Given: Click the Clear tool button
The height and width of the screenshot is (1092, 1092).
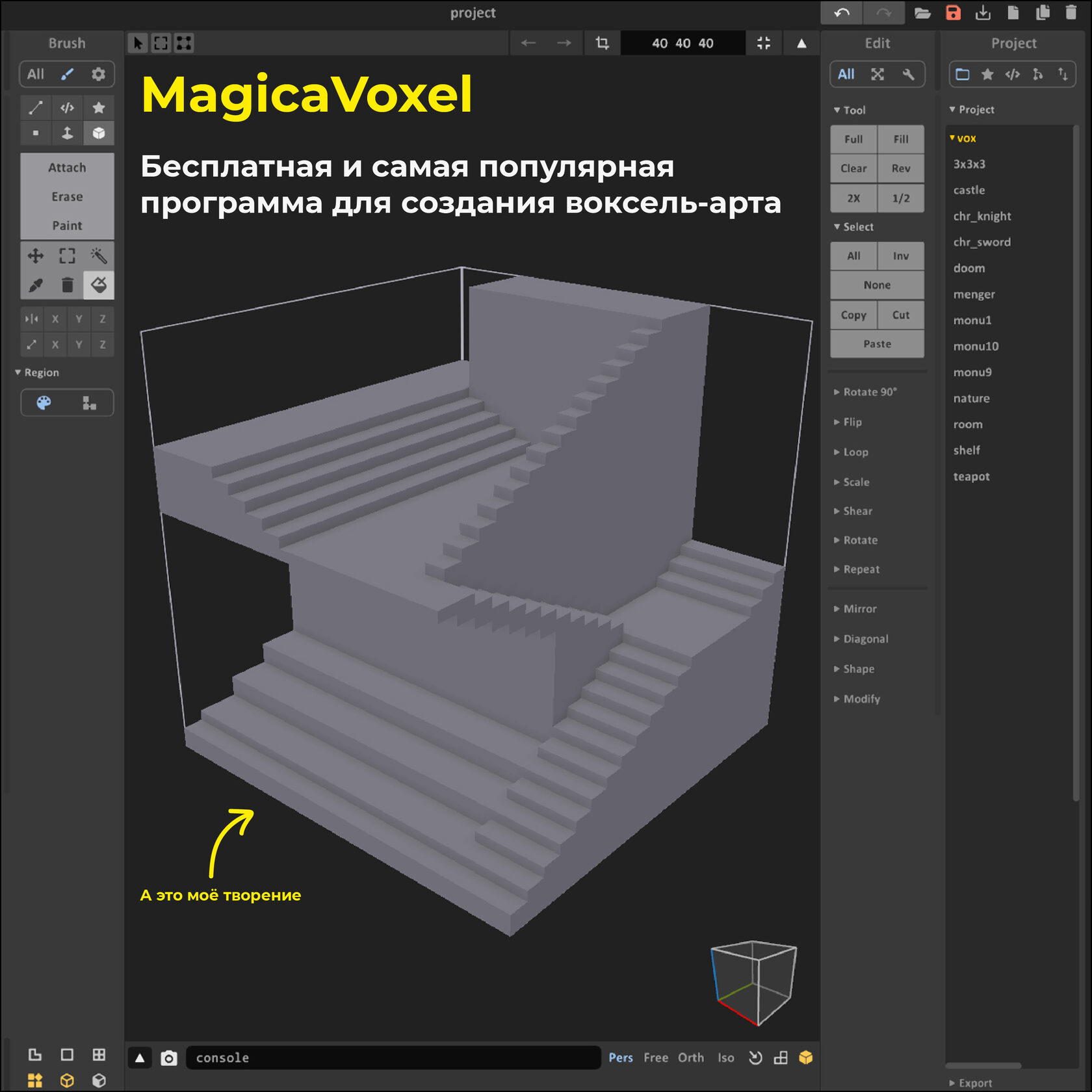Looking at the screenshot, I should [853, 168].
